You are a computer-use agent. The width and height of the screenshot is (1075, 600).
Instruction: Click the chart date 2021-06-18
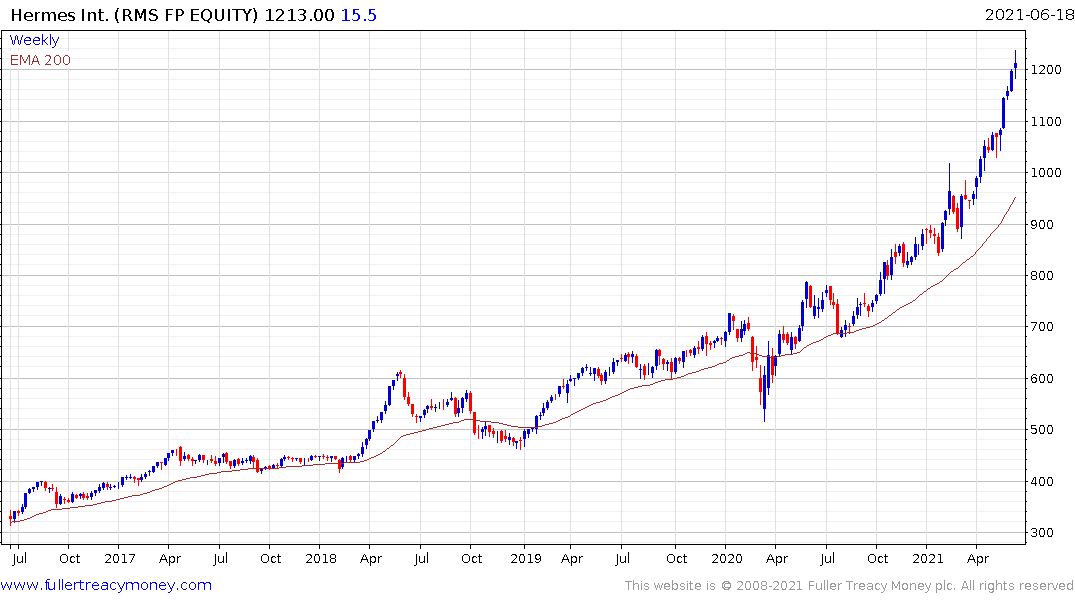click(x=1029, y=15)
